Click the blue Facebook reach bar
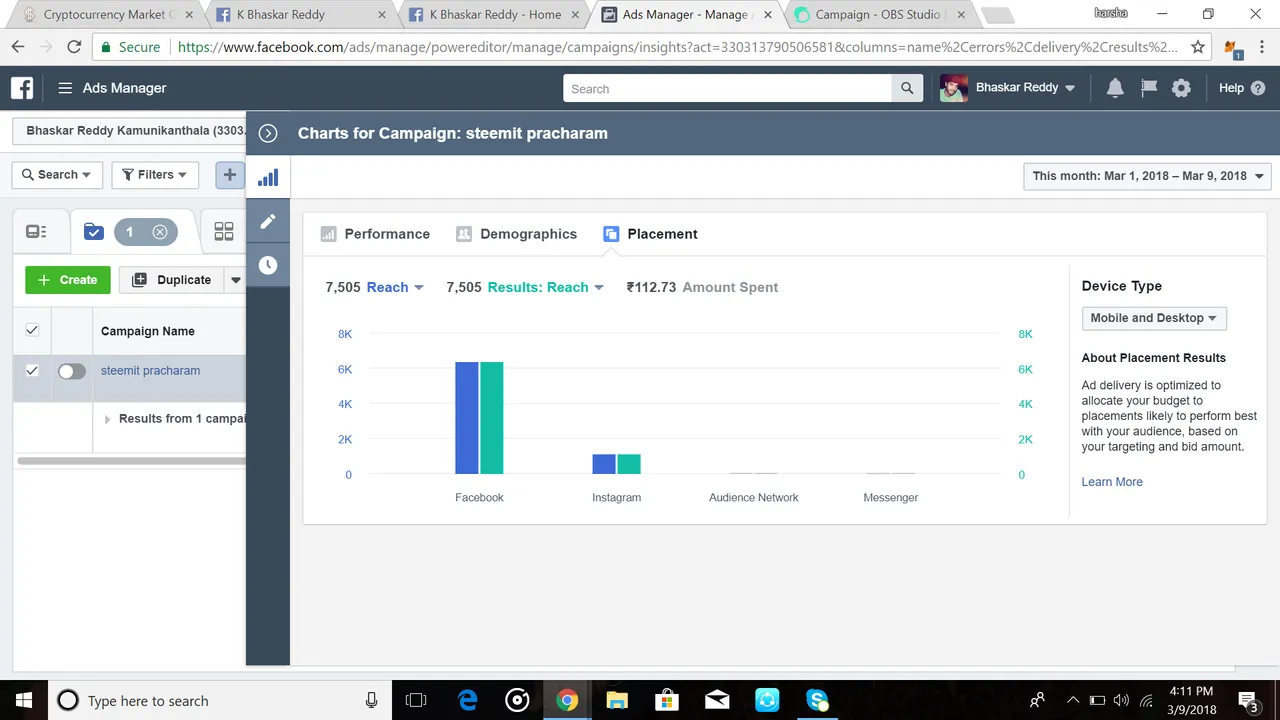The width and height of the screenshot is (1280, 720). point(466,418)
